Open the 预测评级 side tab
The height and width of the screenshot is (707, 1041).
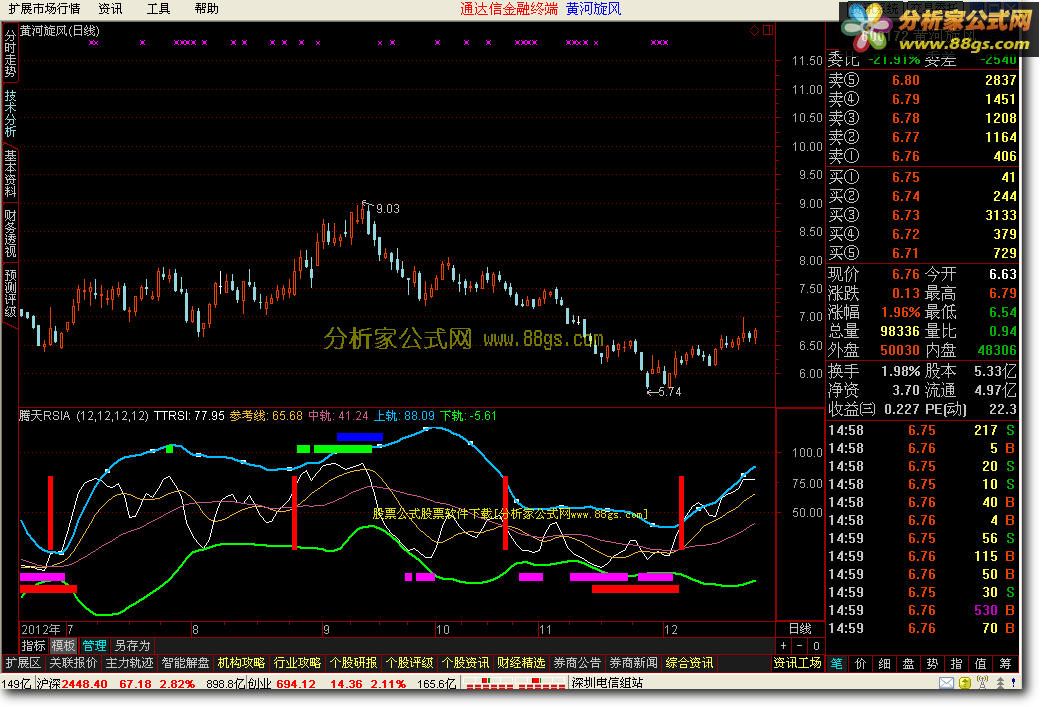(x=10, y=293)
